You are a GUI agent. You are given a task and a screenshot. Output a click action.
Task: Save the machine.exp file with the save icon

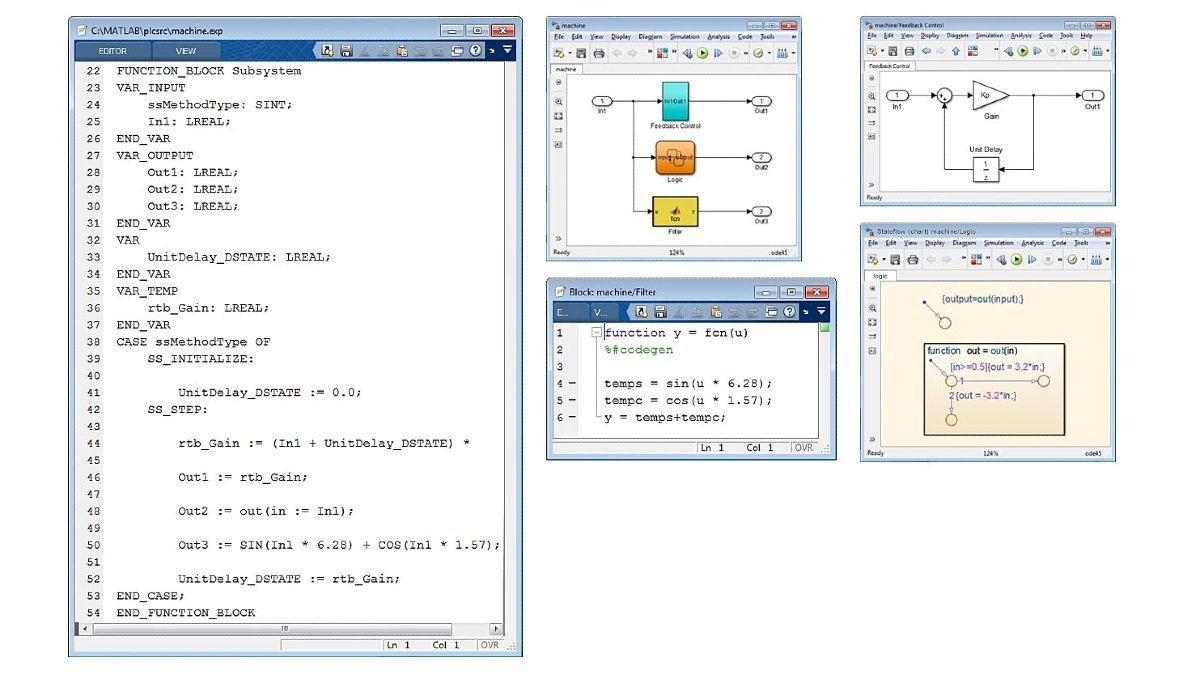point(346,50)
